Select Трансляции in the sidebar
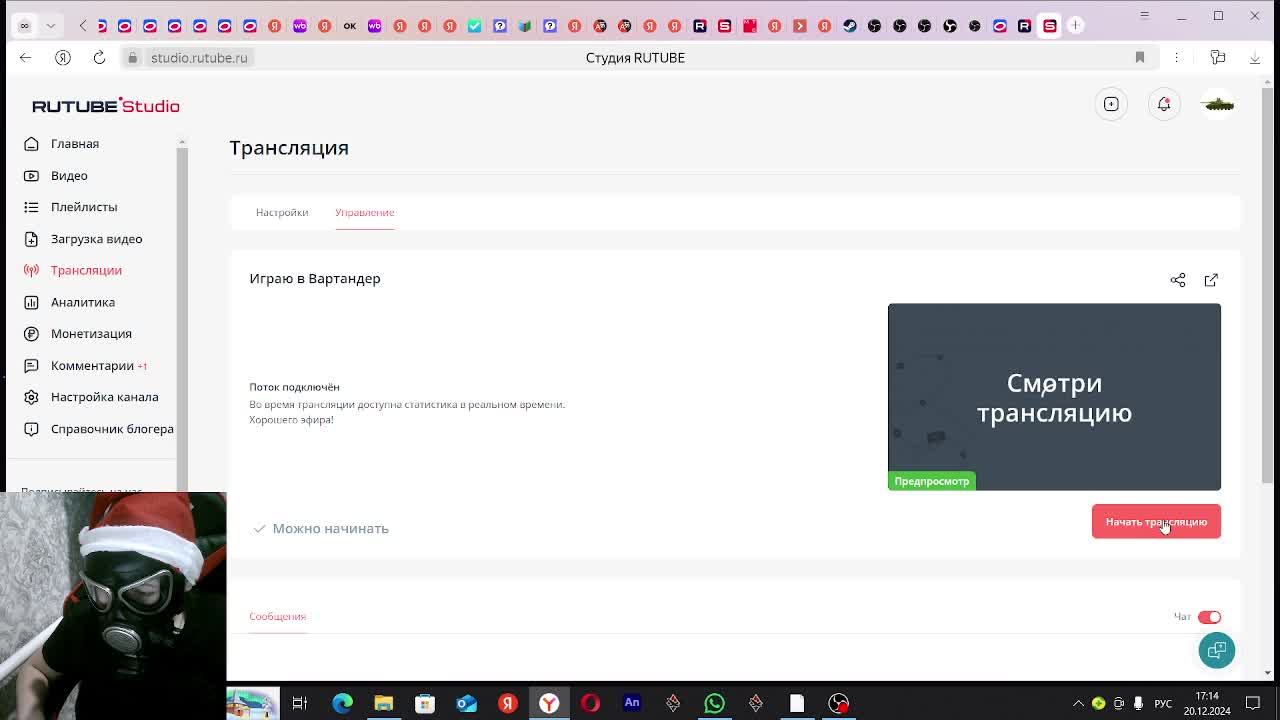The height and width of the screenshot is (720, 1280). tap(86, 270)
